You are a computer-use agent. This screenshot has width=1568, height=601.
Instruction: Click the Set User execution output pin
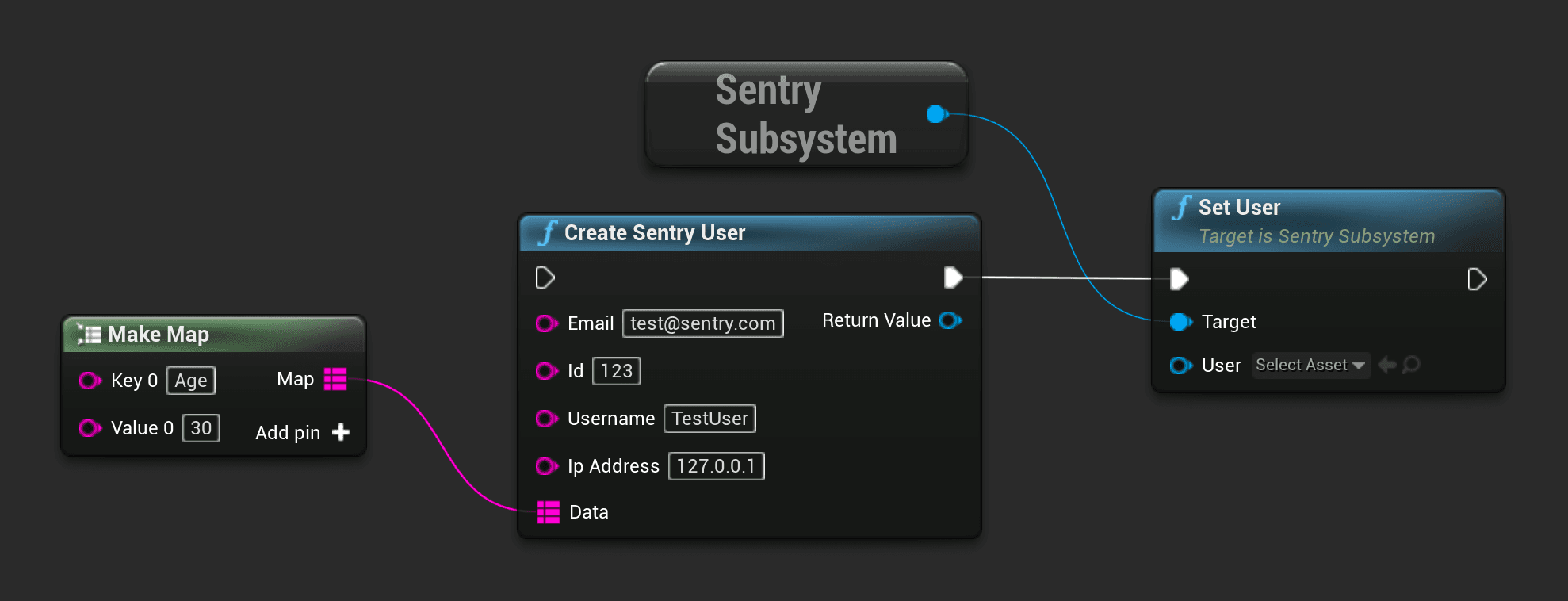click(x=1476, y=279)
